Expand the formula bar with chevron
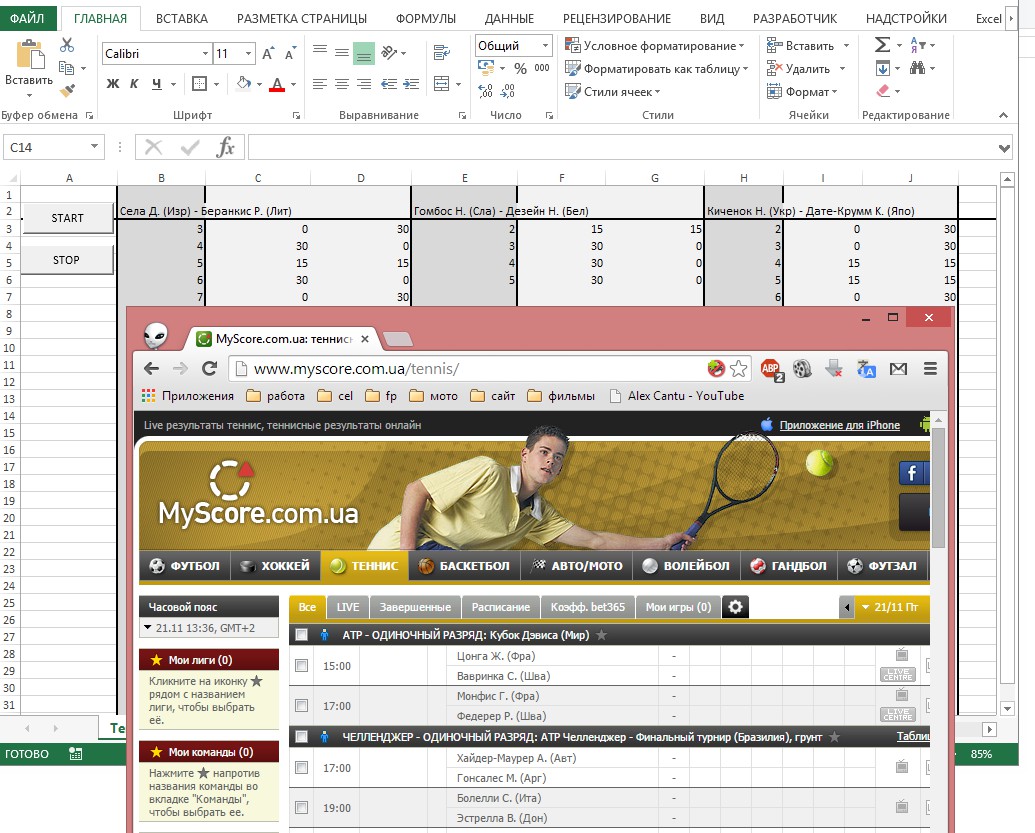The image size is (1035, 833). (1004, 148)
